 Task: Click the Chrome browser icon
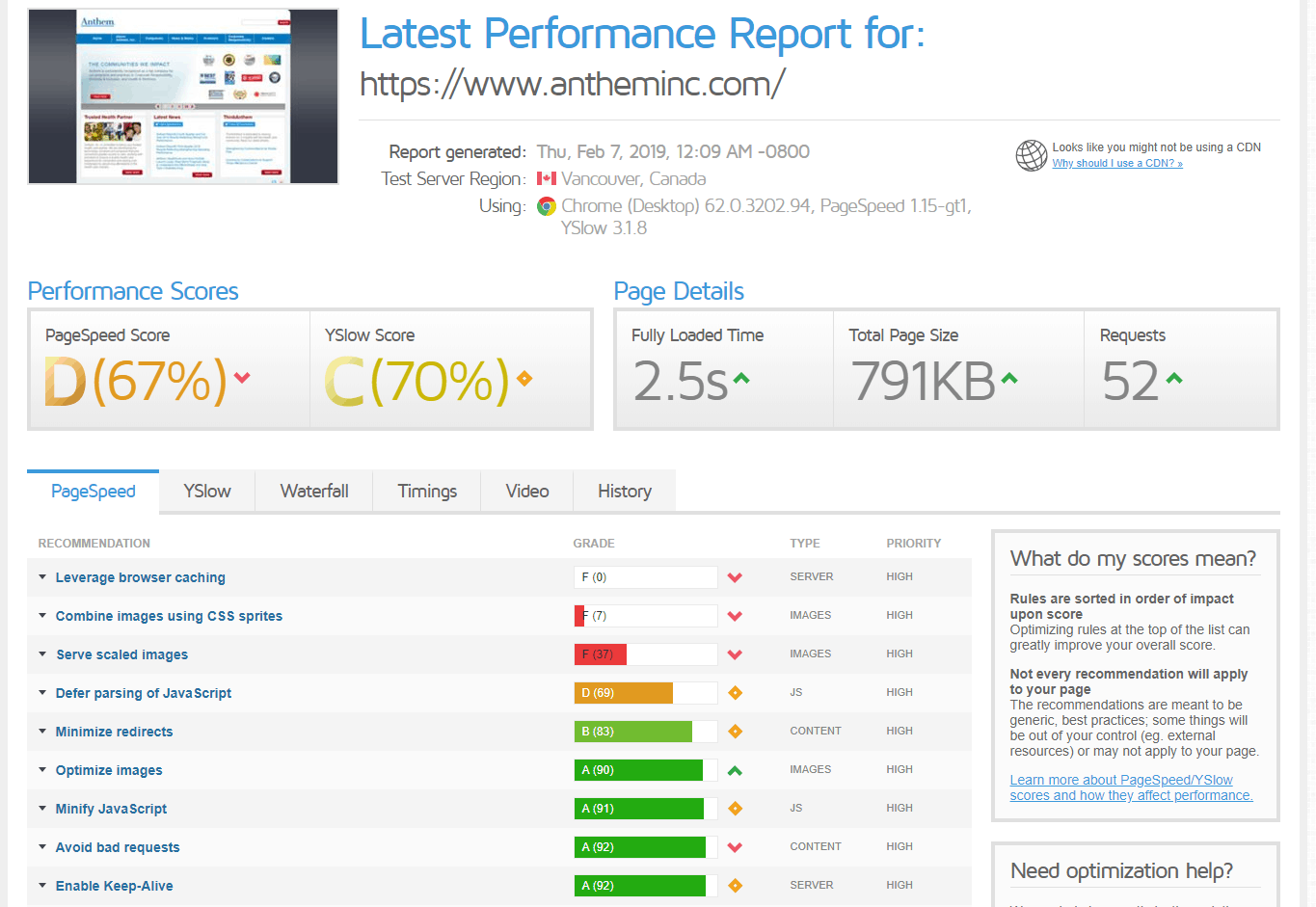click(x=547, y=206)
